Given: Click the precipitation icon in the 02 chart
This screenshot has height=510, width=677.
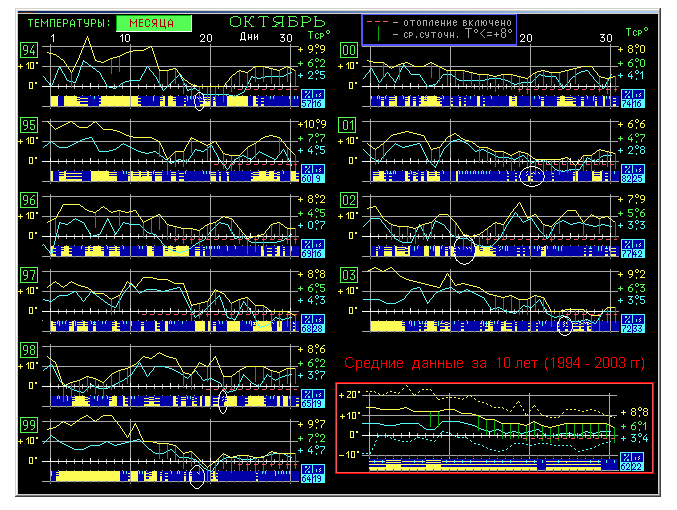Looking at the screenshot, I should 639,244.
